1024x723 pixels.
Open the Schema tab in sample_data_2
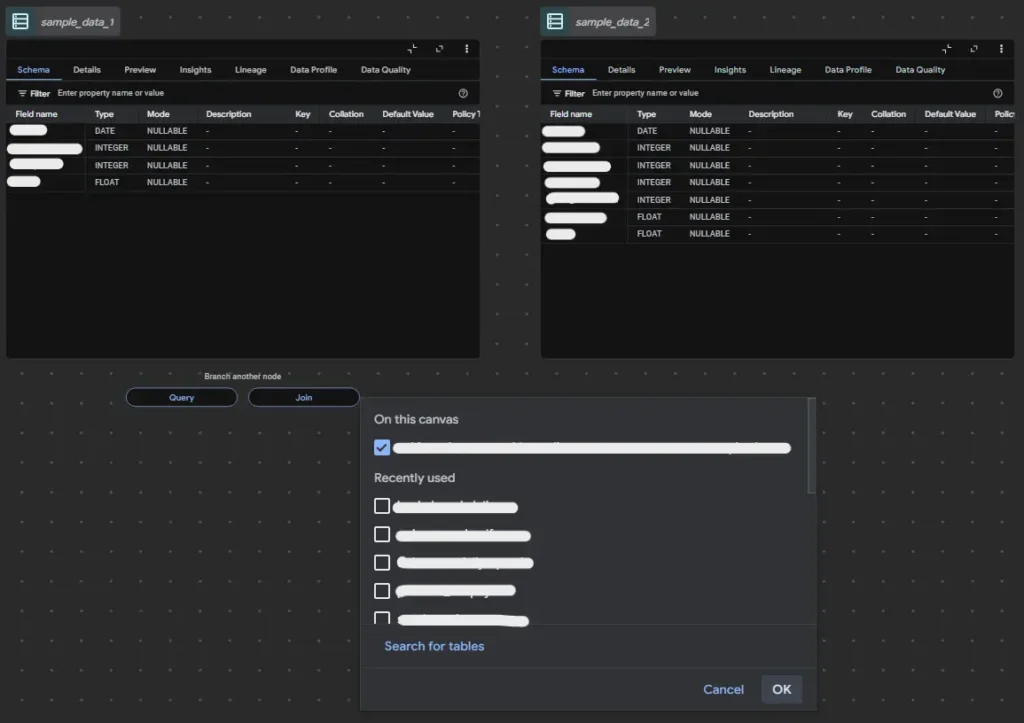(568, 70)
